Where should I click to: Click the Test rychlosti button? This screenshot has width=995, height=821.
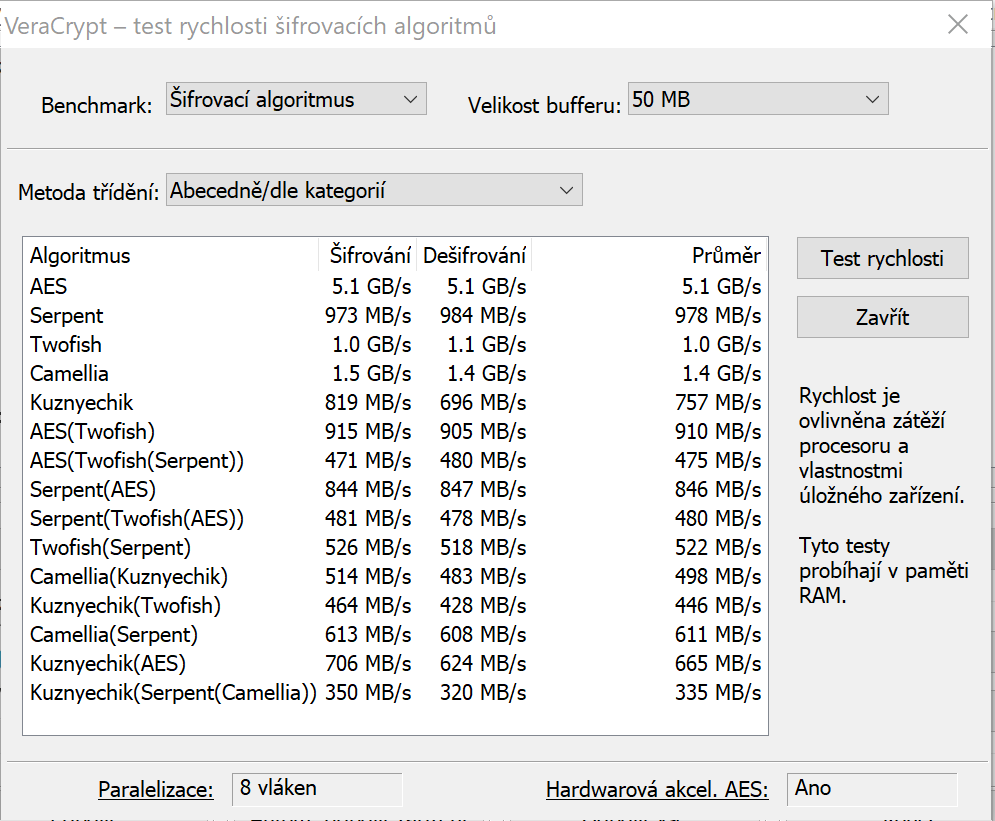pos(882,259)
